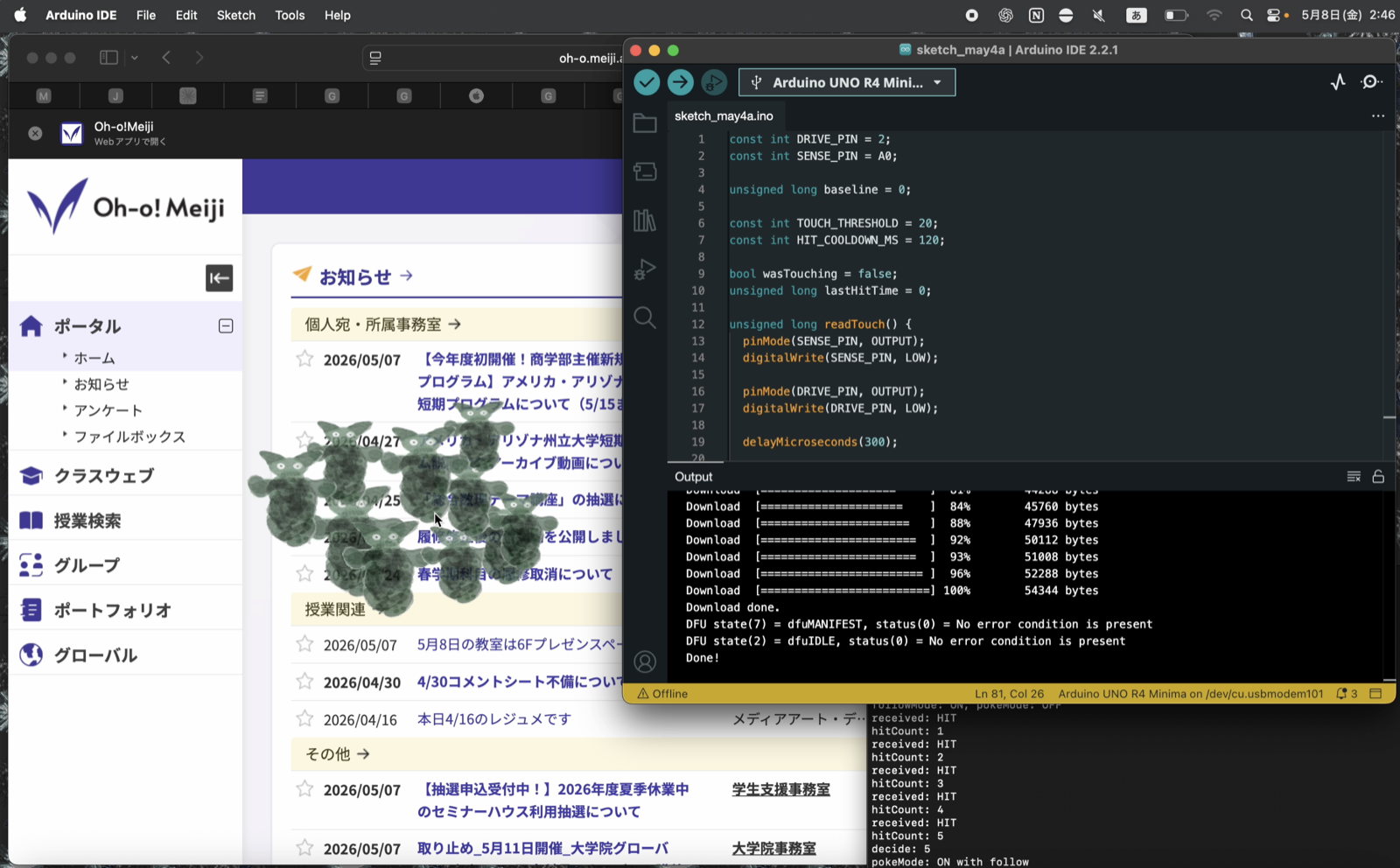Open the Tools menu

[290, 15]
